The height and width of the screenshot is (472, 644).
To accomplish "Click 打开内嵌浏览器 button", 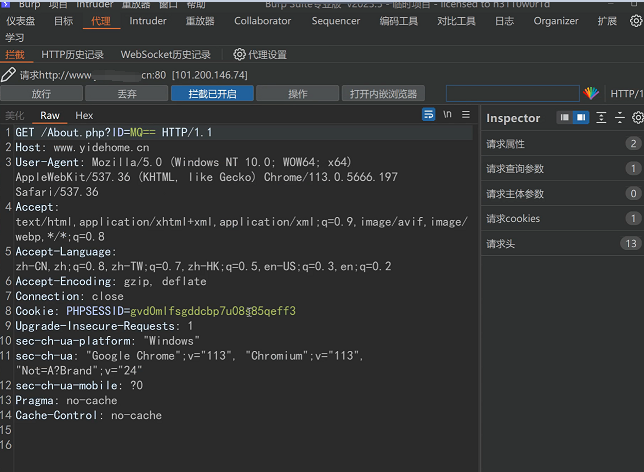I will tap(383, 94).
